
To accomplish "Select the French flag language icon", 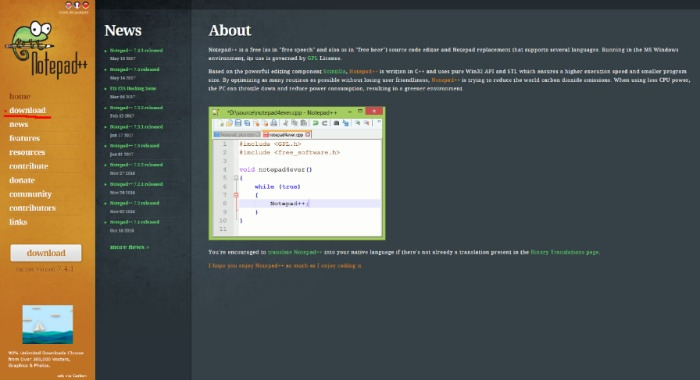I will click(77, 5).
